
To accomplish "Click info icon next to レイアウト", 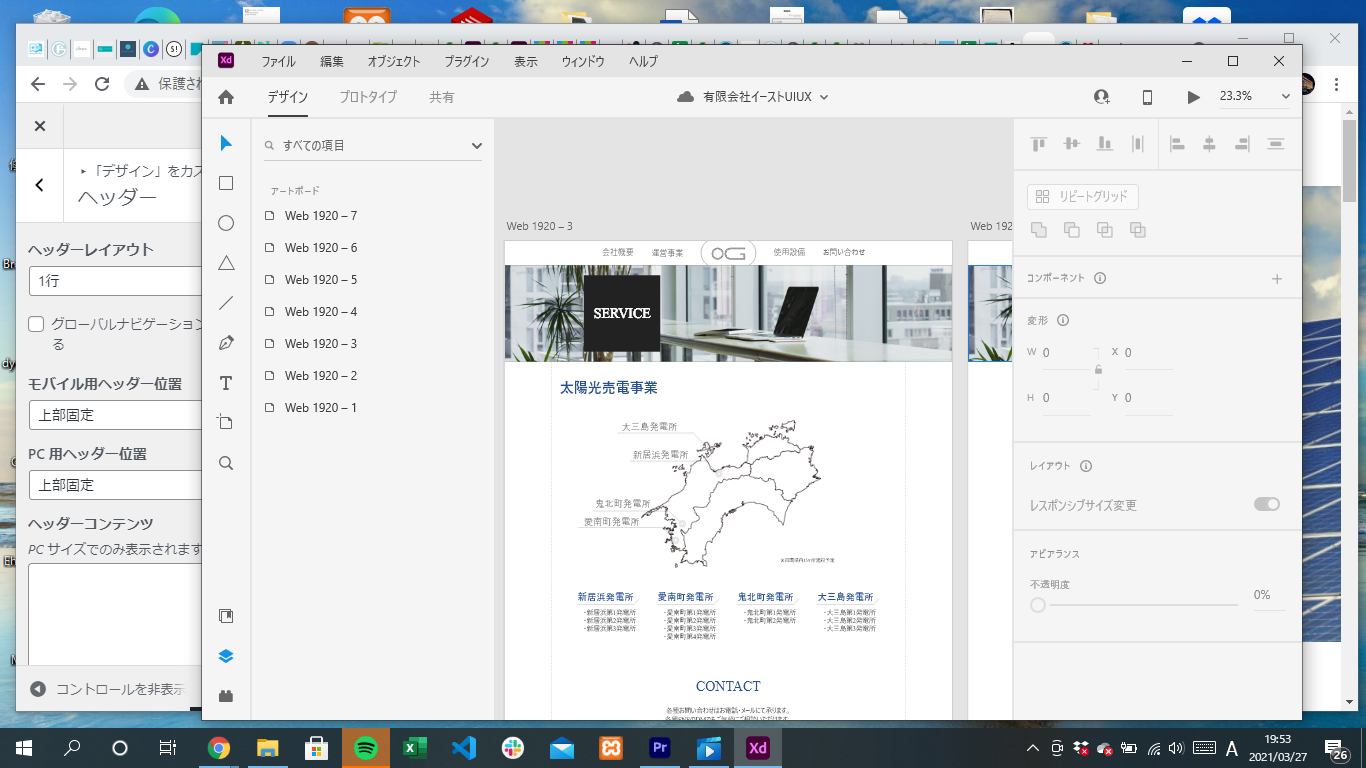I will pyautogui.click(x=1086, y=466).
